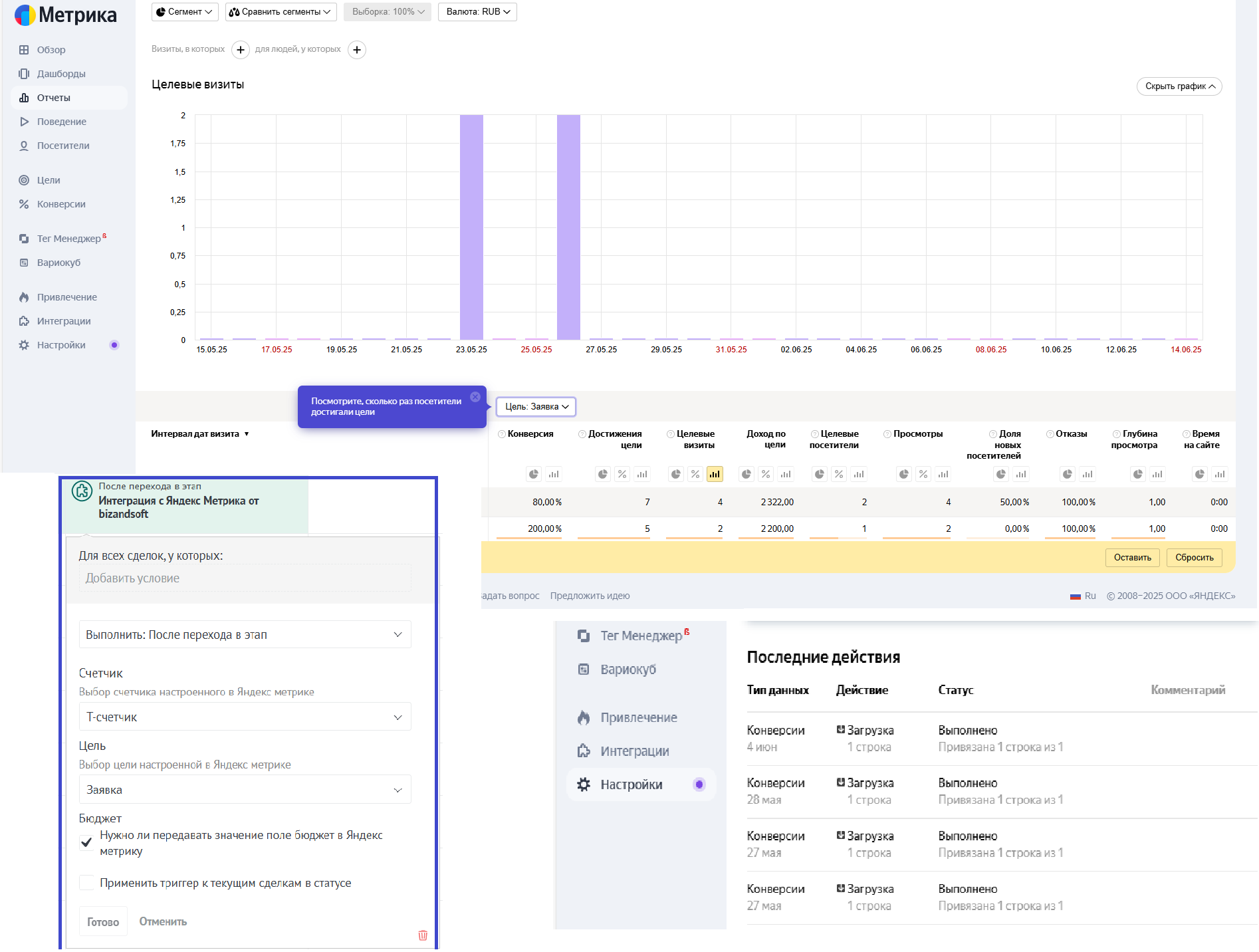1259x952 pixels.
Task: Select the Конверсия column radio button
Action: tap(502, 434)
